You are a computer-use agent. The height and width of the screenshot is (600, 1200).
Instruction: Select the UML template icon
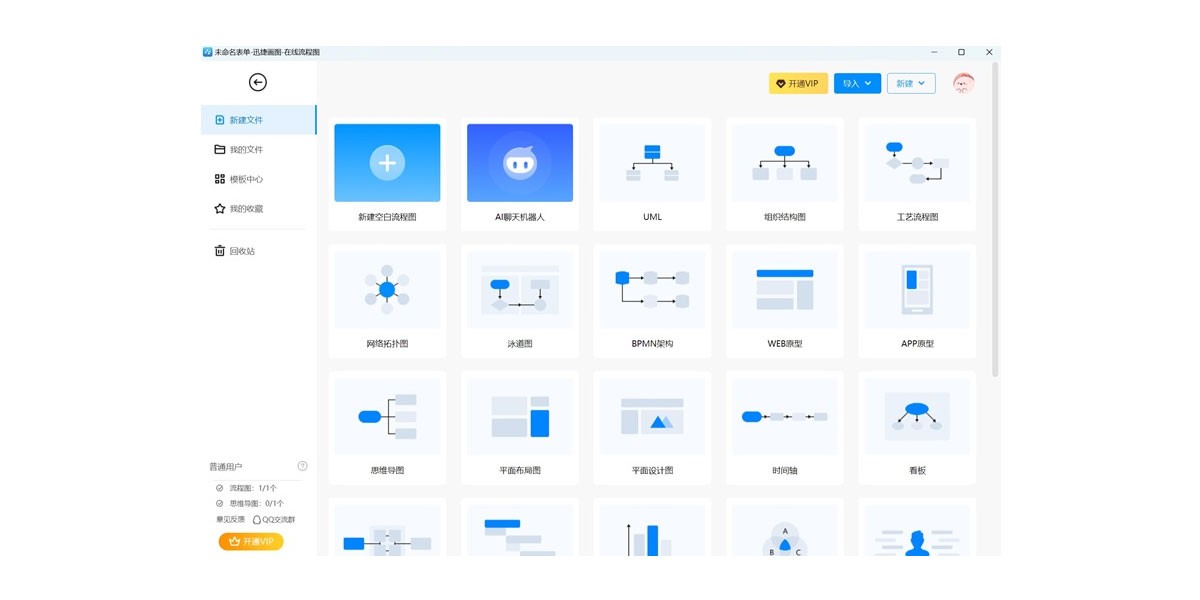click(x=652, y=163)
